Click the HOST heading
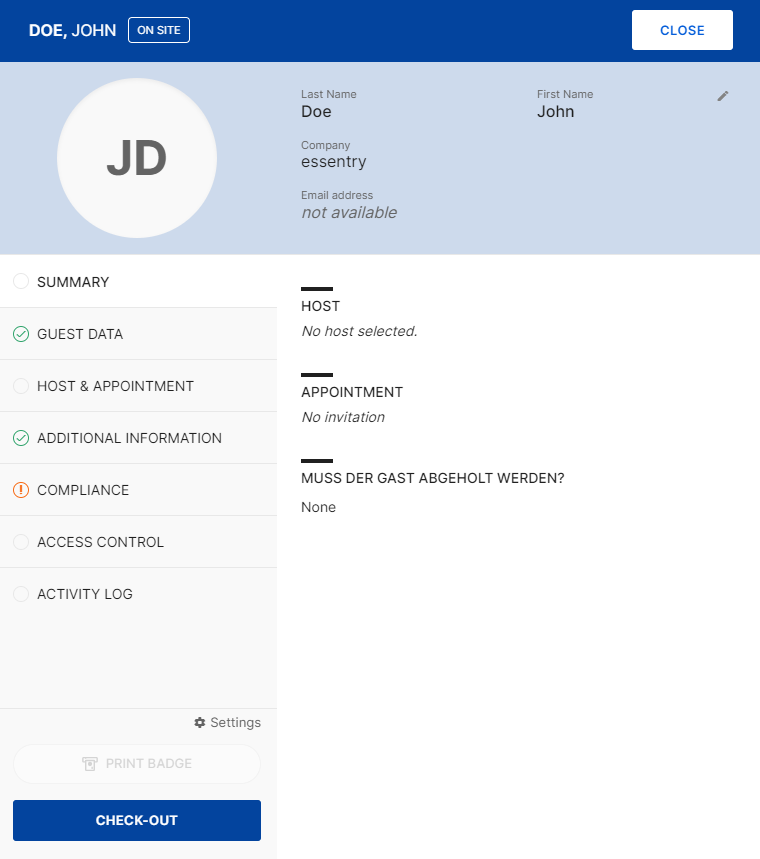 click(x=321, y=306)
